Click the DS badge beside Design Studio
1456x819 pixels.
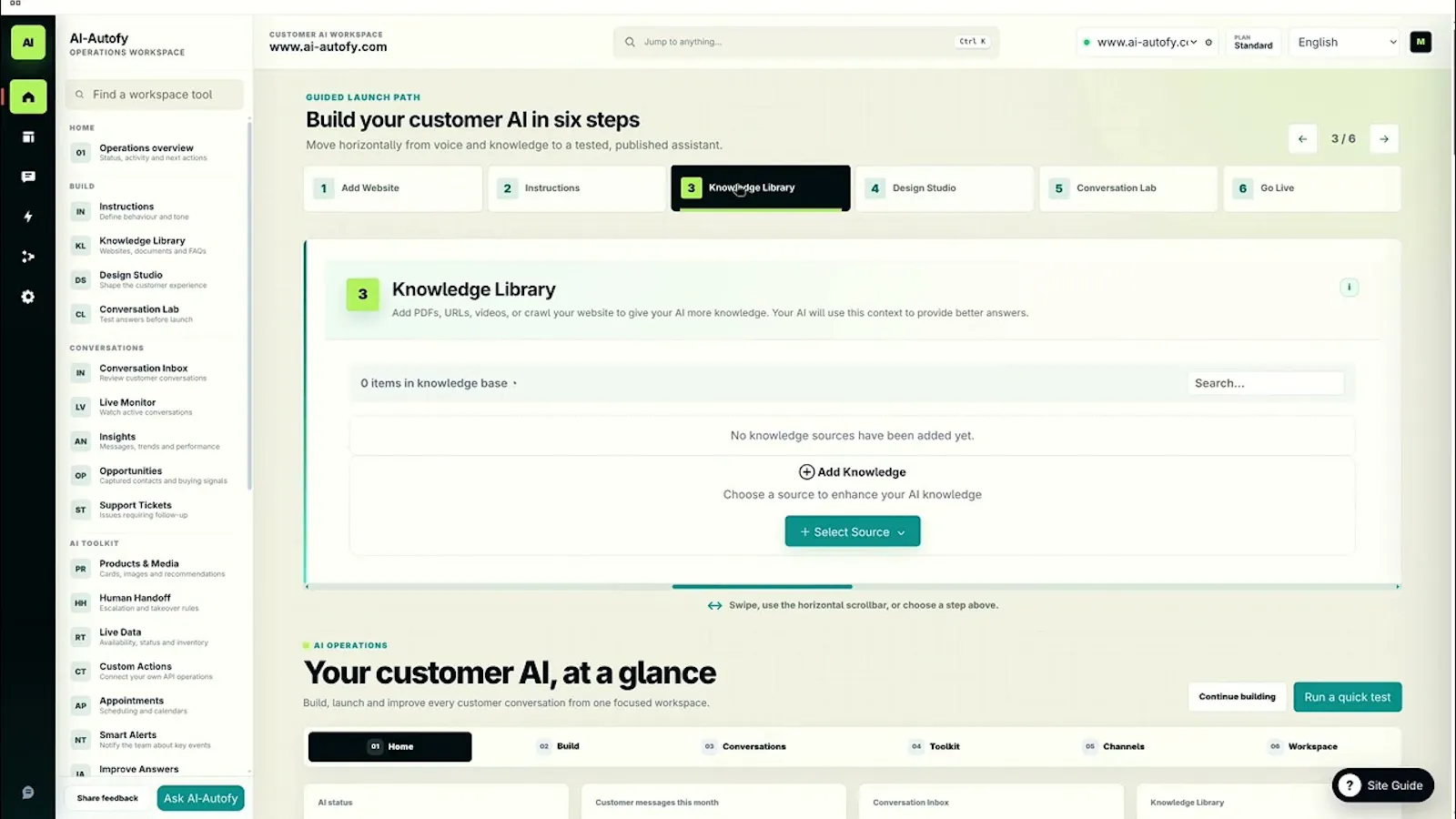click(81, 280)
